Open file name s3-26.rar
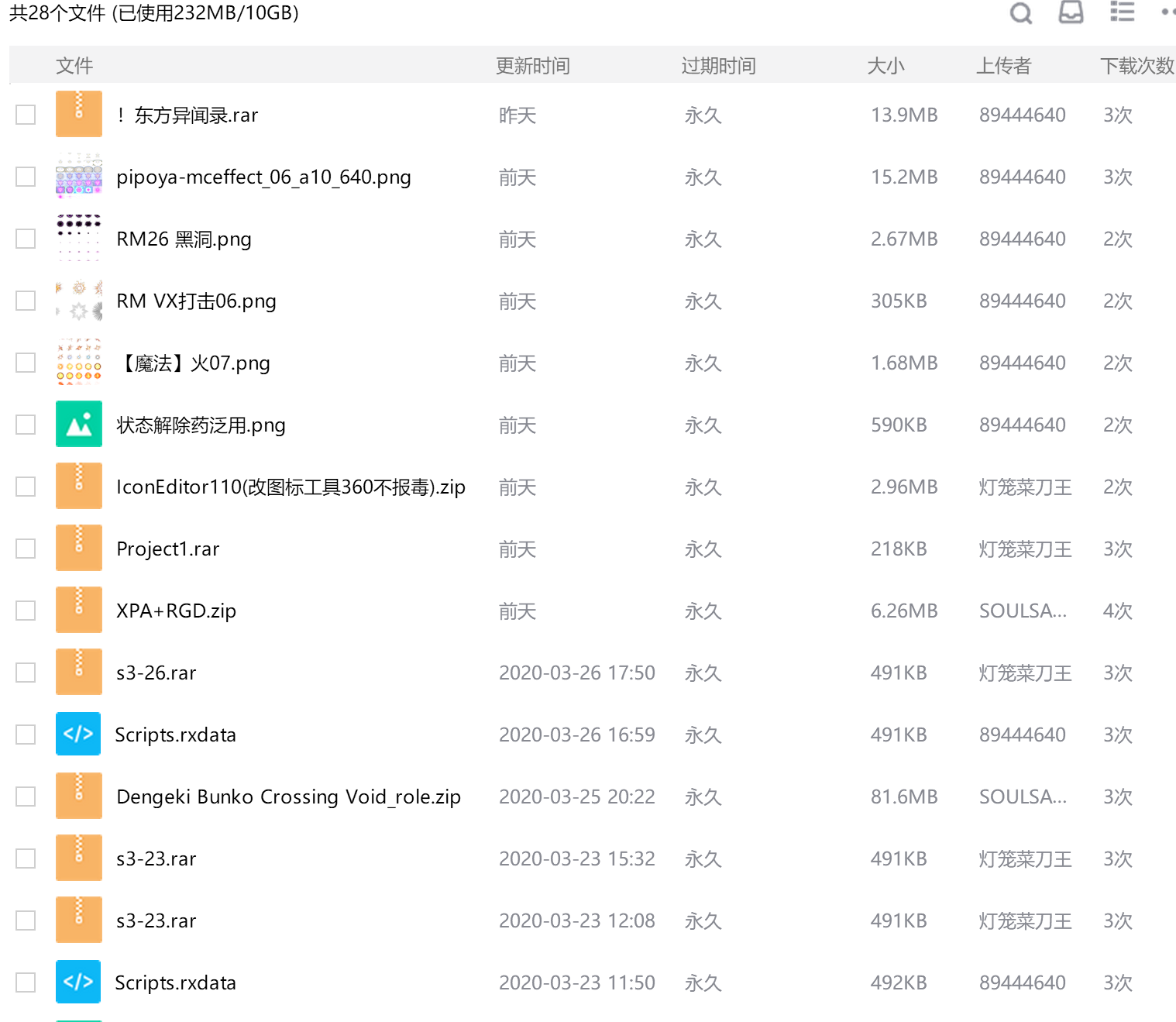1176x1022 pixels. pyautogui.click(x=156, y=673)
